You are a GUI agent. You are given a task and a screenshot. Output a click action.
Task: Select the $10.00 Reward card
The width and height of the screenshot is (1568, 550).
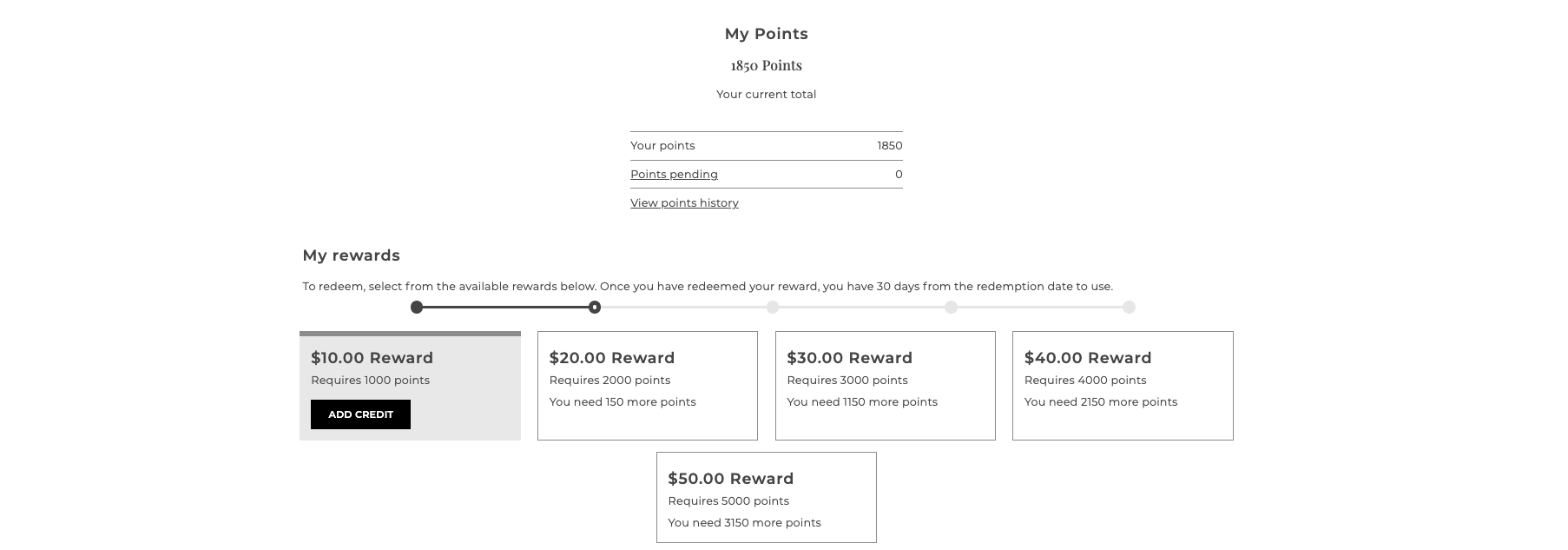pyautogui.click(x=410, y=386)
